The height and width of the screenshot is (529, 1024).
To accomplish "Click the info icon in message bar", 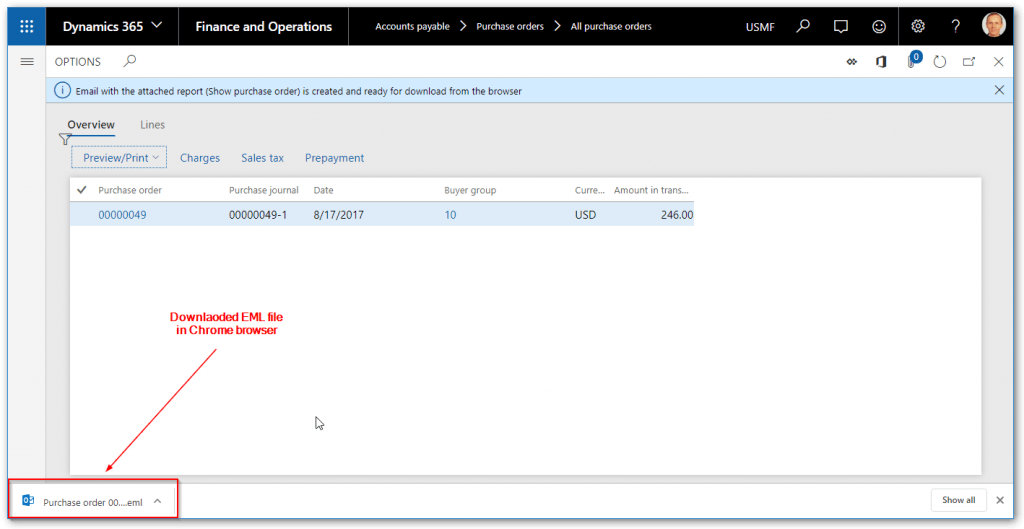I will pyautogui.click(x=62, y=91).
